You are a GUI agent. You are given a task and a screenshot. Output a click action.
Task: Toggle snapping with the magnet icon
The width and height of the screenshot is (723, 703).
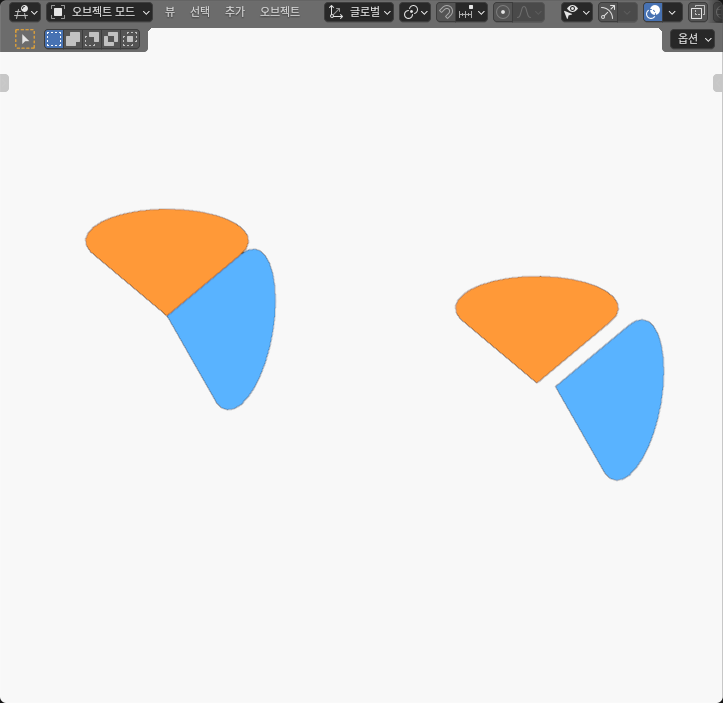446,12
